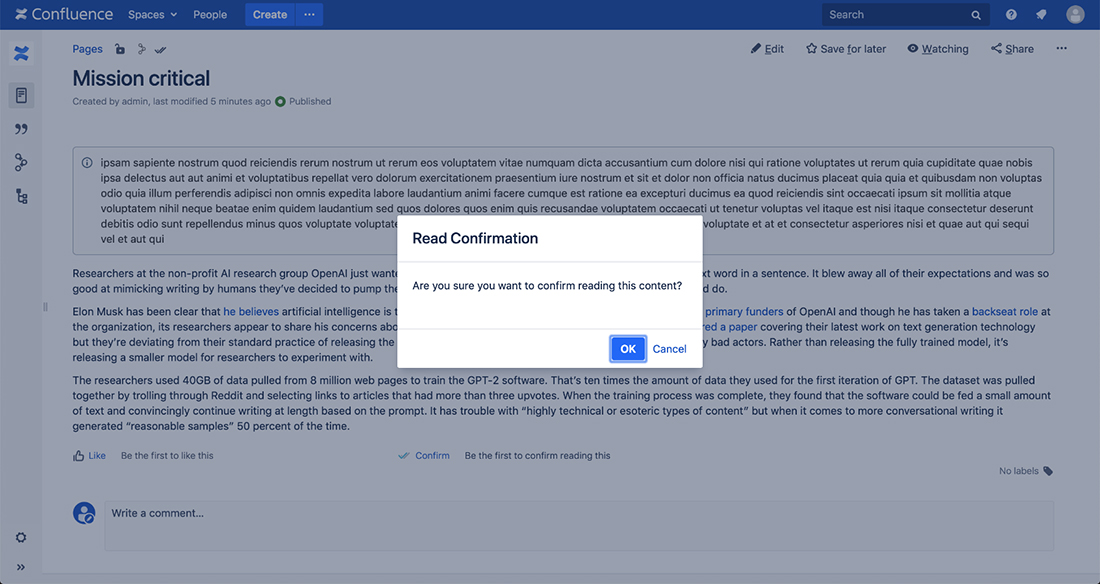Screen dimensions: 1100x584
Task: Open Blog quotes icon in sidebar
Action: [x=21, y=129]
